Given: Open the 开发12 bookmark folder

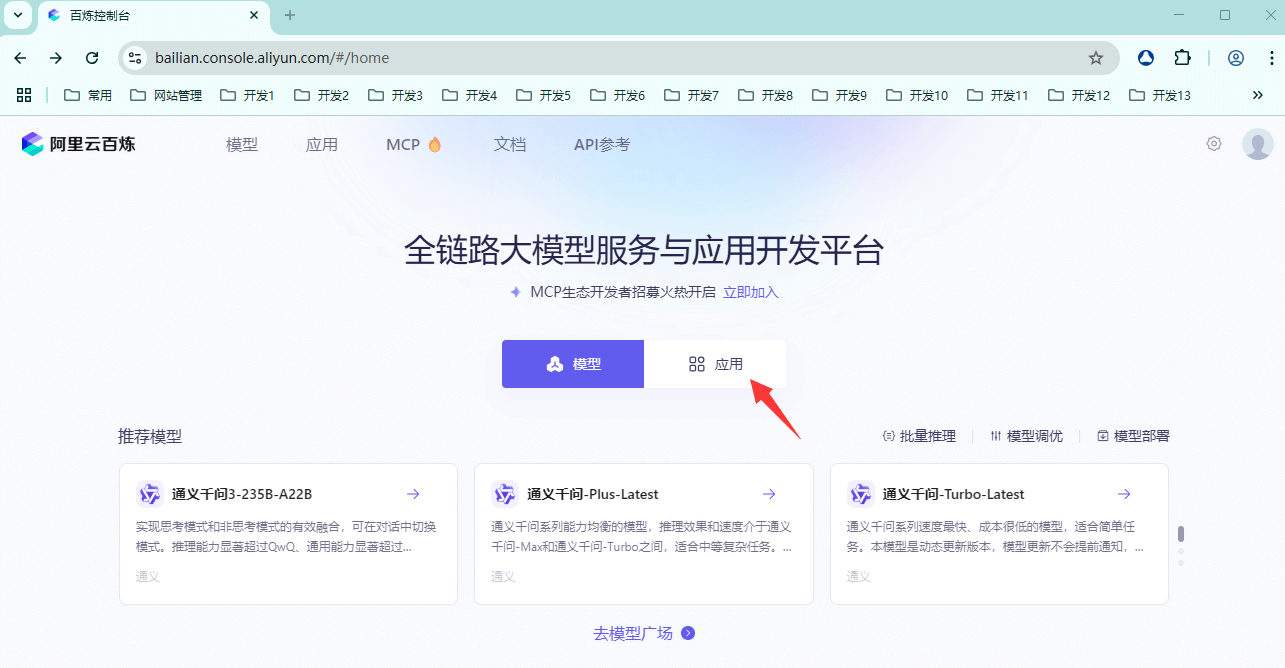Looking at the screenshot, I should [x=1079, y=95].
